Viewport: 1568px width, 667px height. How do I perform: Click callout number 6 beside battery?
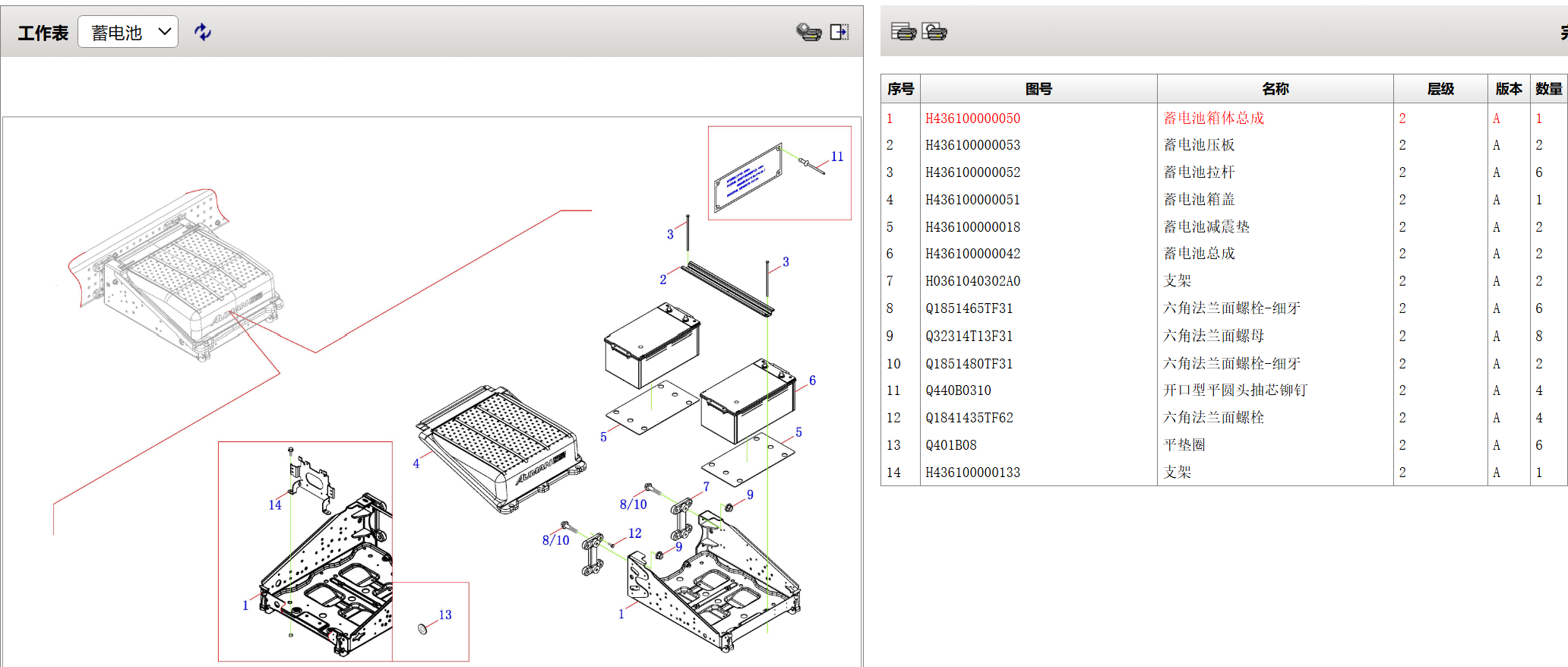(x=812, y=380)
